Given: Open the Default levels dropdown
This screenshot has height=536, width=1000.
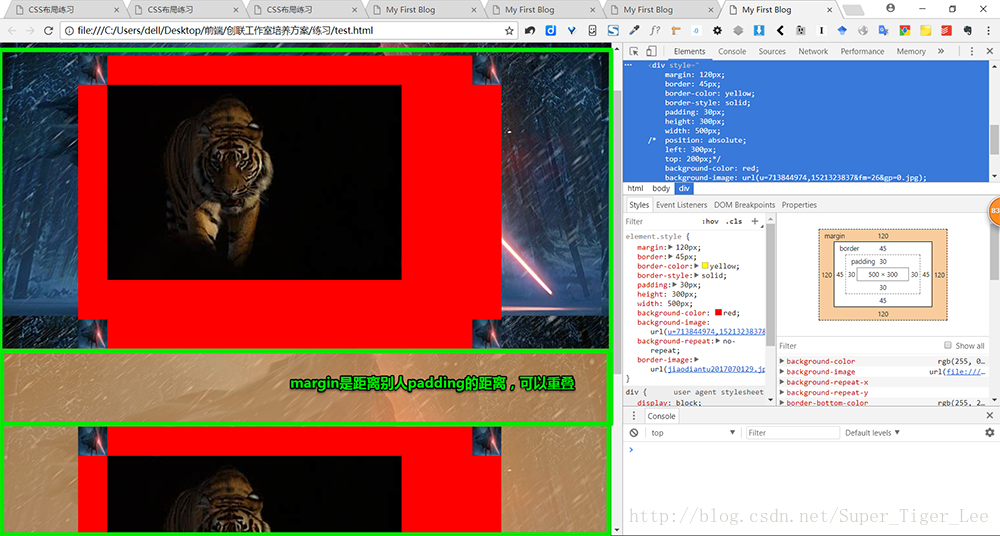Looking at the screenshot, I should tap(872, 433).
